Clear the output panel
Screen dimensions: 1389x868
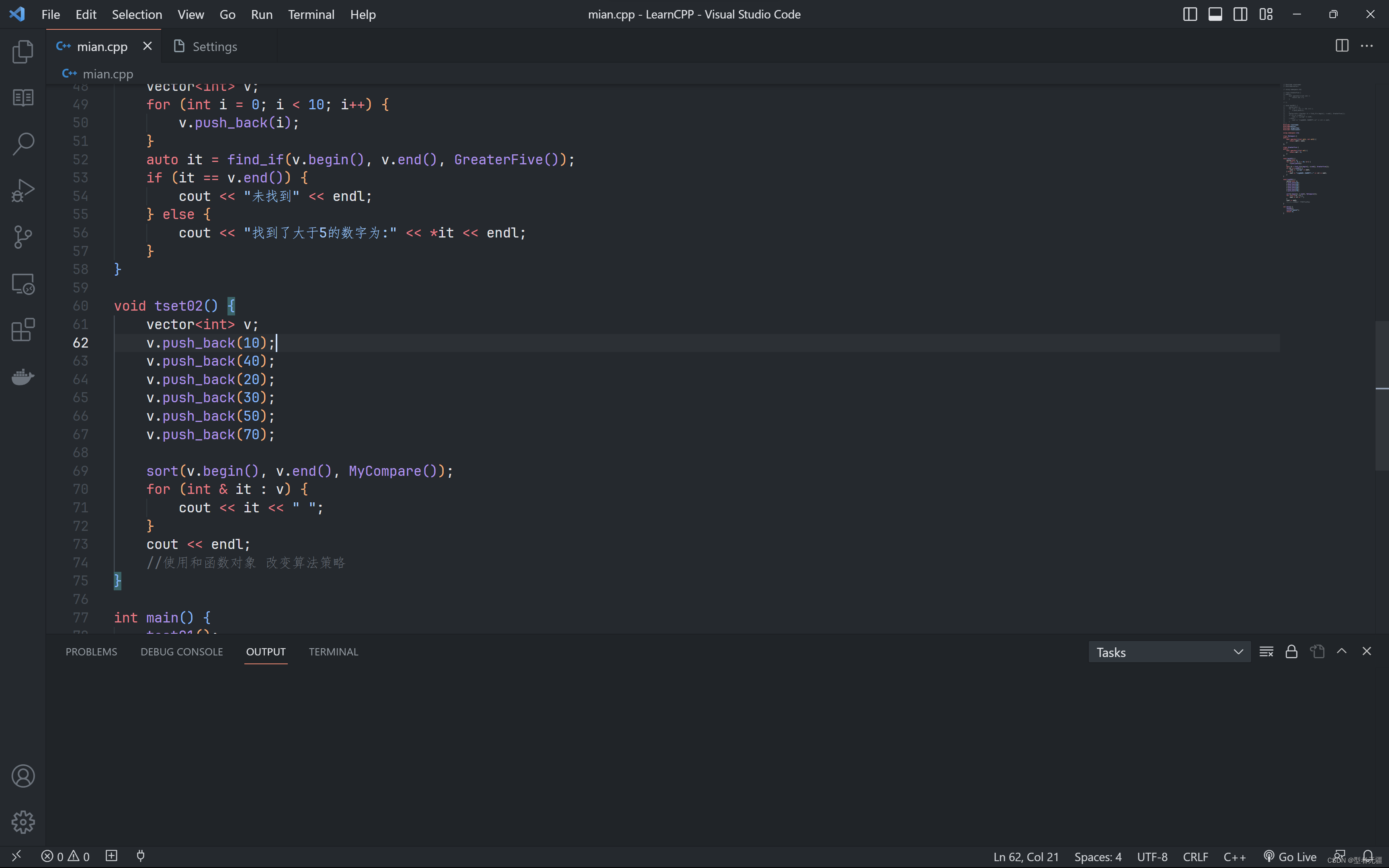click(x=1266, y=651)
